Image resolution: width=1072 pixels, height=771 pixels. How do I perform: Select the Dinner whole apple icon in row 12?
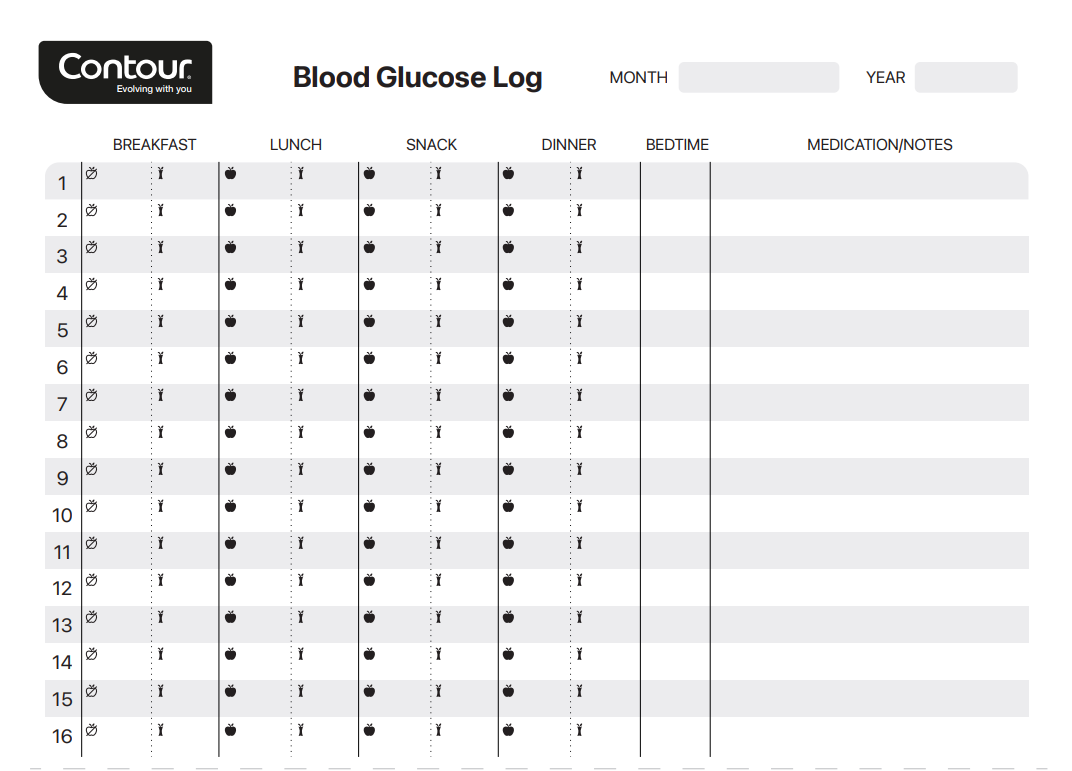pyautogui.click(x=508, y=580)
